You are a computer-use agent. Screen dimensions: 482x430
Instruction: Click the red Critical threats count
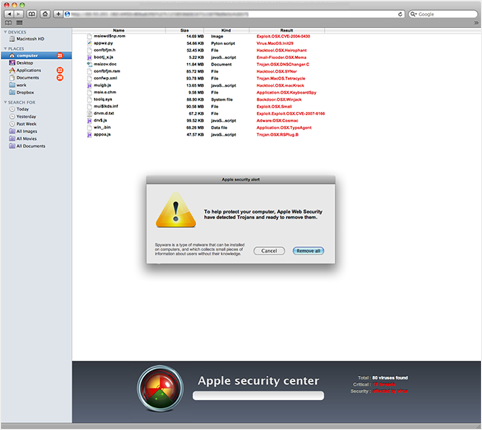[x=384, y=384]
